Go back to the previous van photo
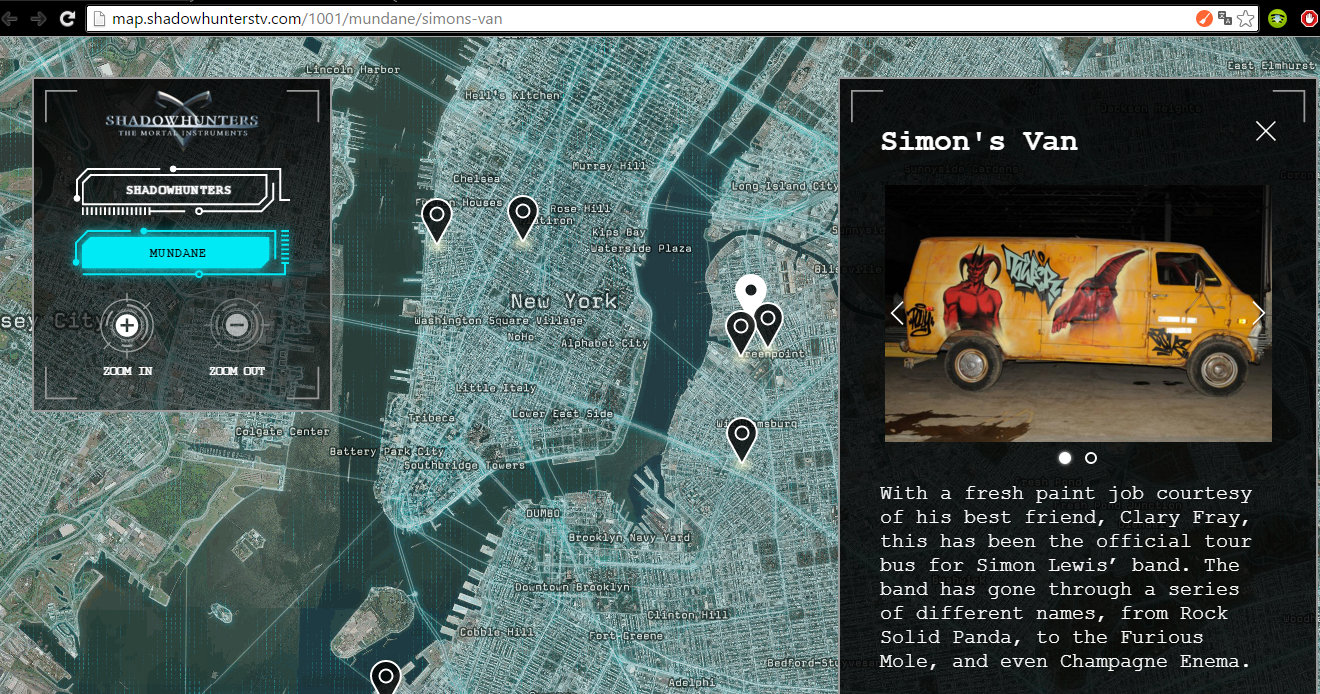Image resolution: width=1320 pixels, height=694 pixels. [896, 313]
